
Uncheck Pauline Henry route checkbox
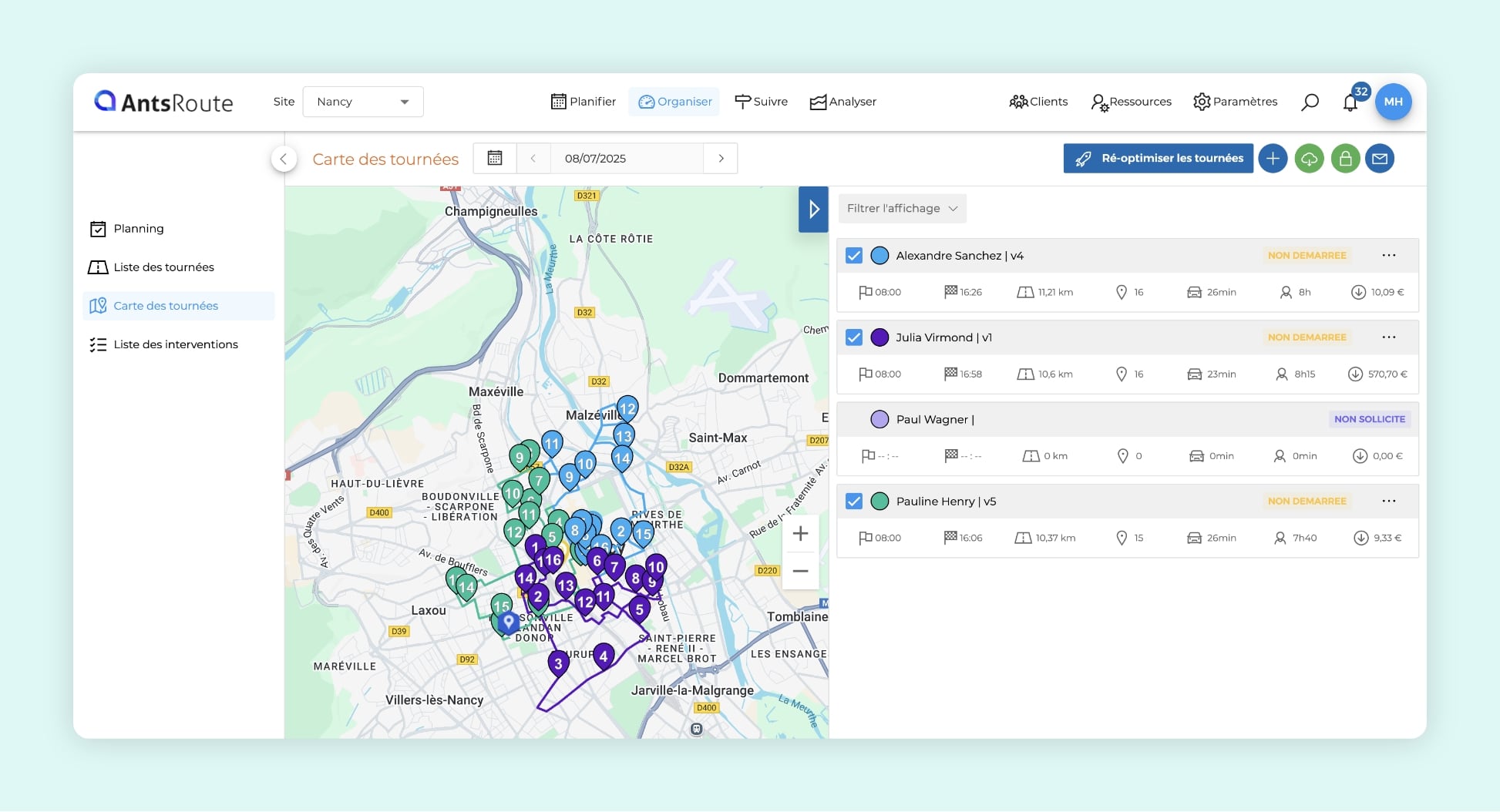pos(854,502)
